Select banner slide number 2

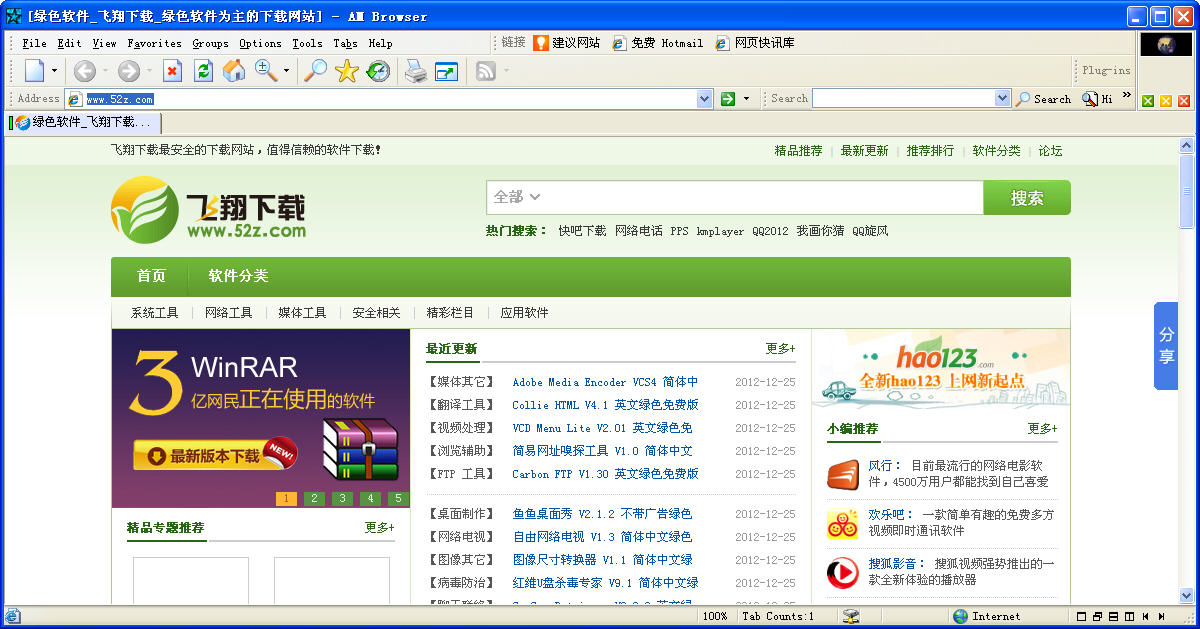[314, 498]
